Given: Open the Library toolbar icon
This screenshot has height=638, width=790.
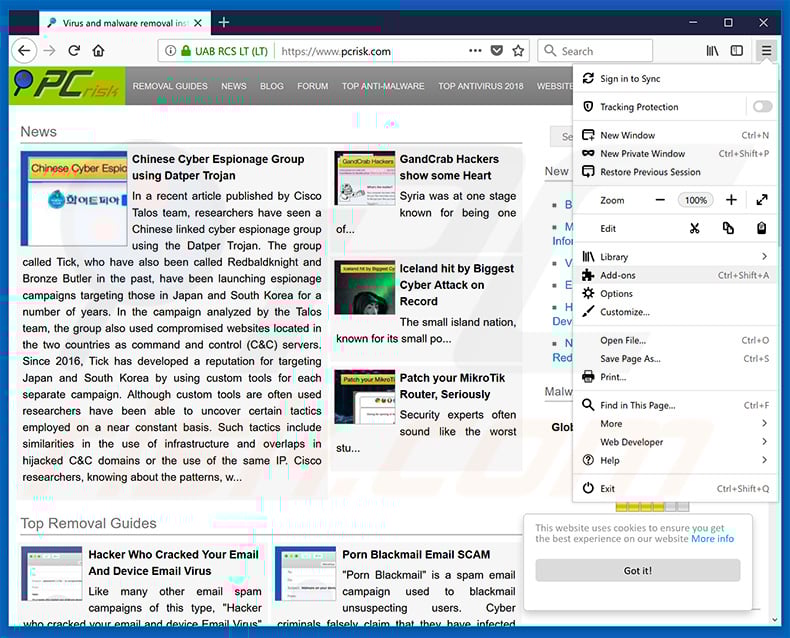Looking at the screenshot, I should click(712, 50).
